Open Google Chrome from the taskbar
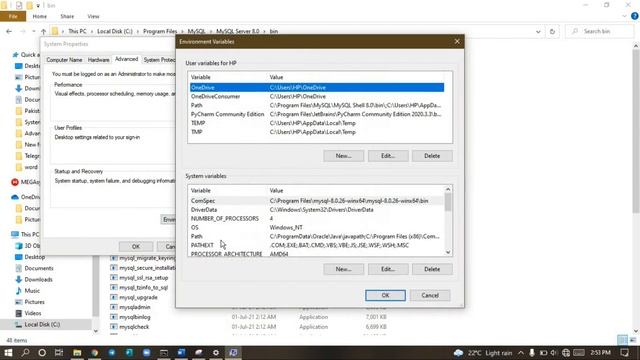640x360 pixels. [95, 353]
